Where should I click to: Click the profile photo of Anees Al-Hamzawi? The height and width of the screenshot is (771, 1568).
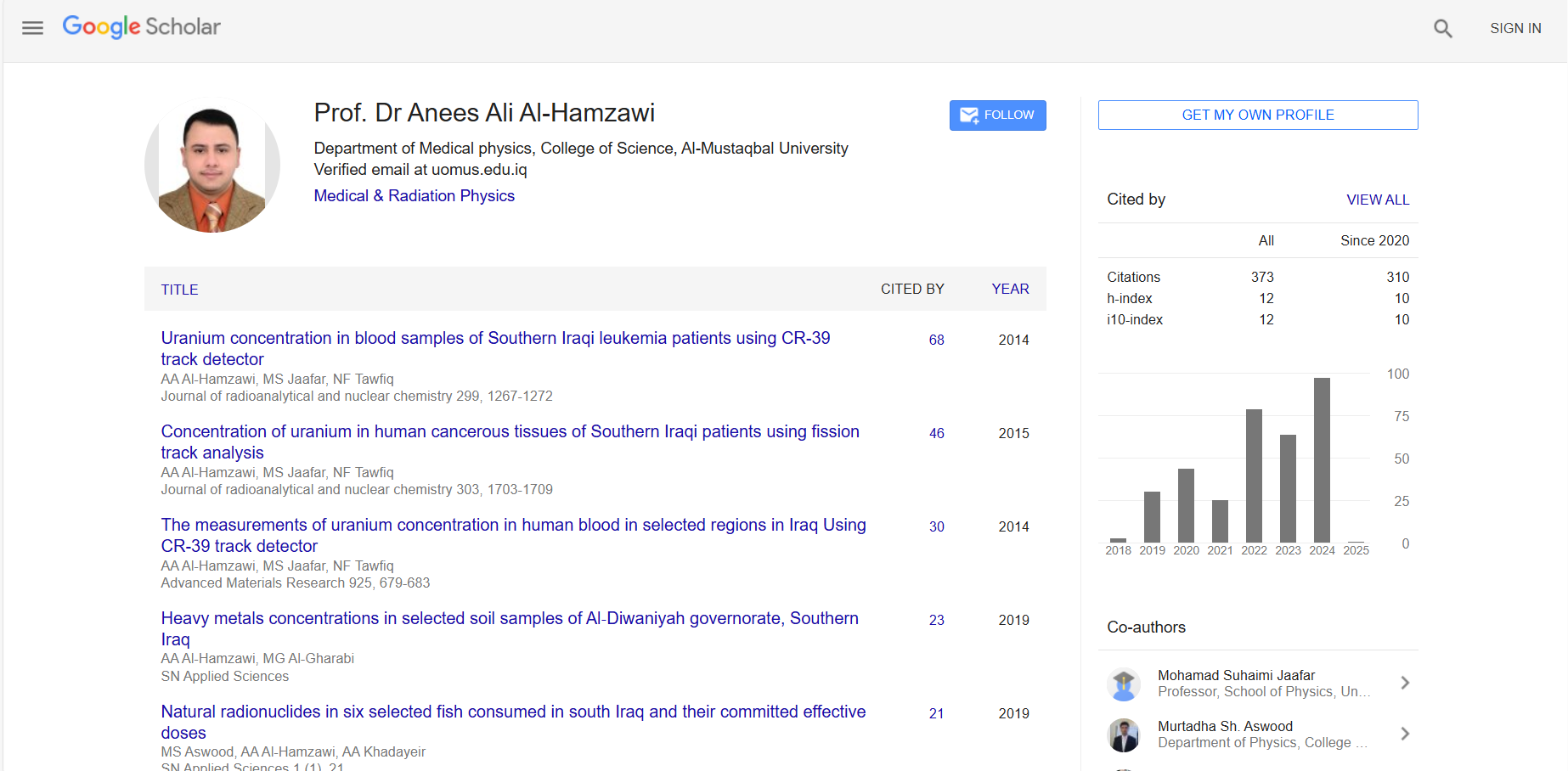click(212, 166)
